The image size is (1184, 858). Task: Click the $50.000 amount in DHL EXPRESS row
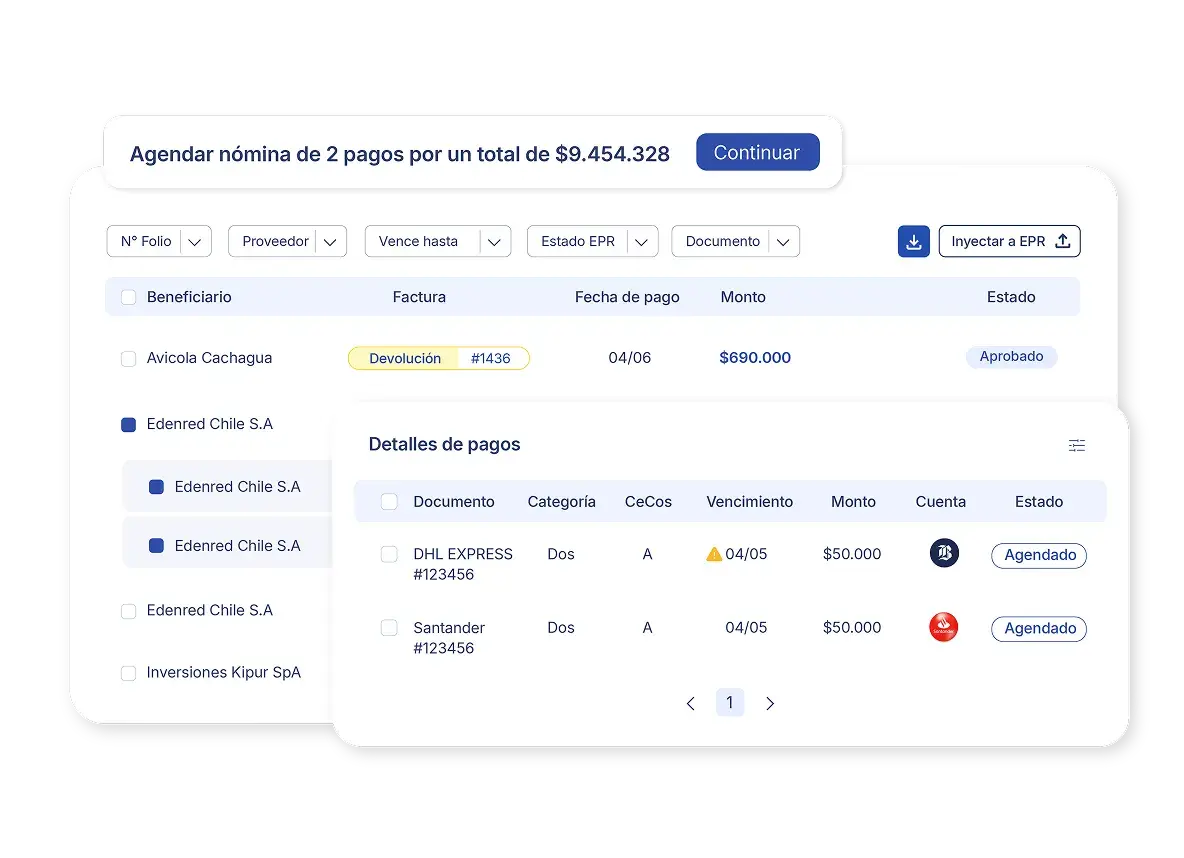point(852,554)
